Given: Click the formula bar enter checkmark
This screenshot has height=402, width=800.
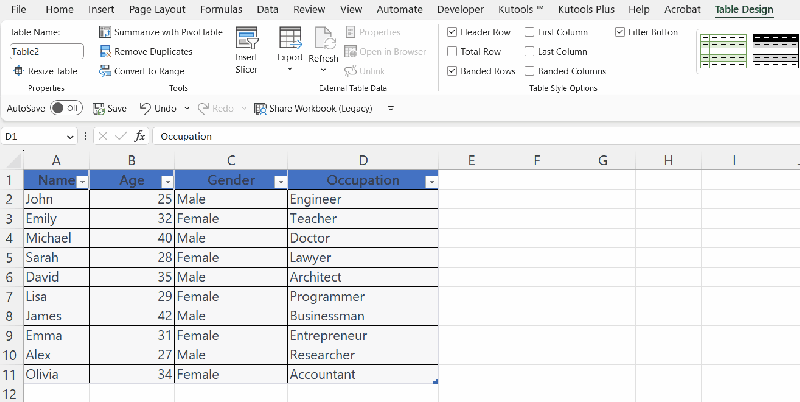Looking at the screenshot, I should [121, 136].
